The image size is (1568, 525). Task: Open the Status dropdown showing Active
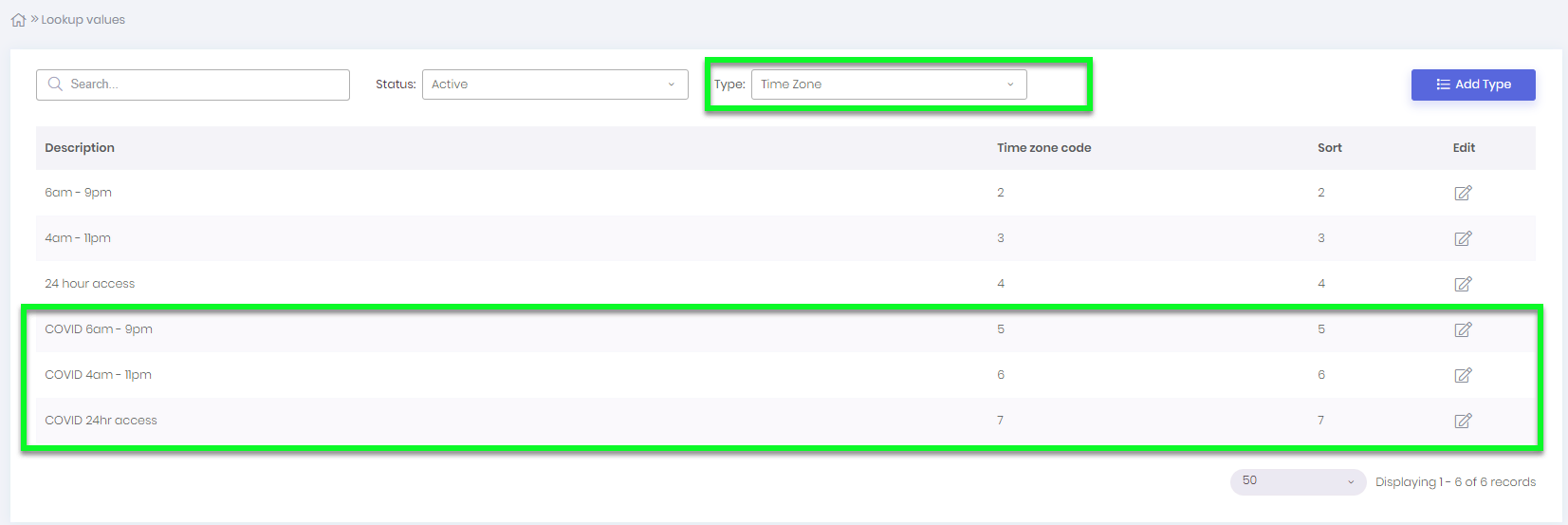click(554, 84)
